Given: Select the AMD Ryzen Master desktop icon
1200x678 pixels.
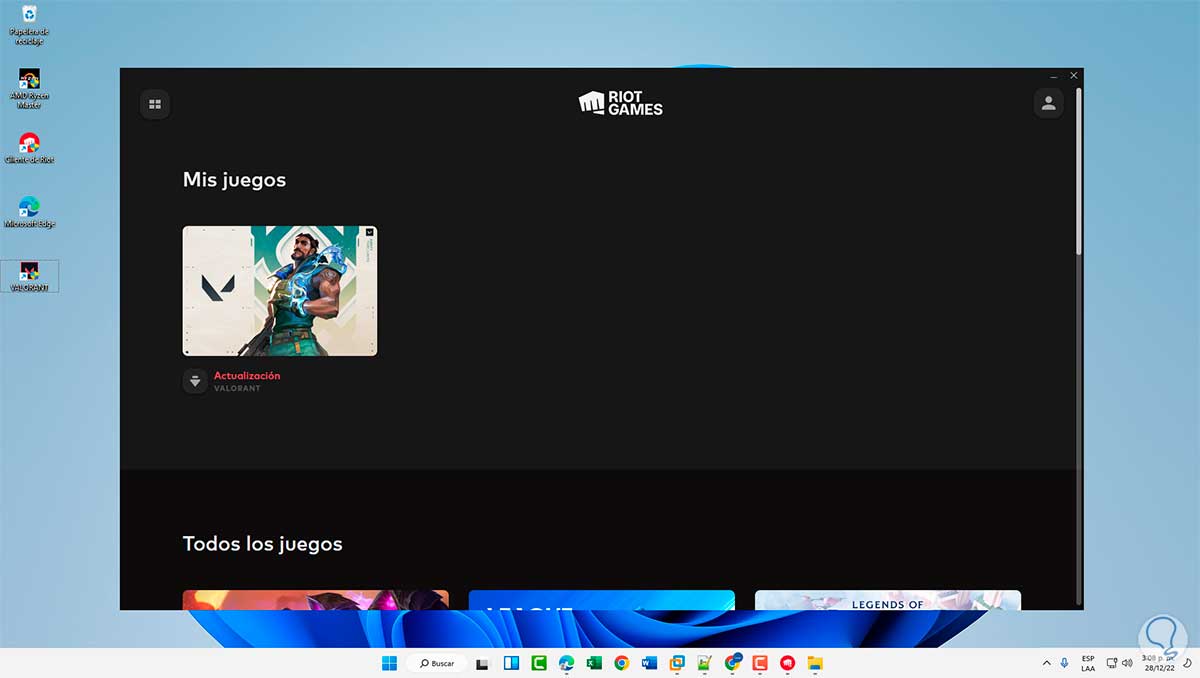Looking at the screenshot, I should coord(29,89).
